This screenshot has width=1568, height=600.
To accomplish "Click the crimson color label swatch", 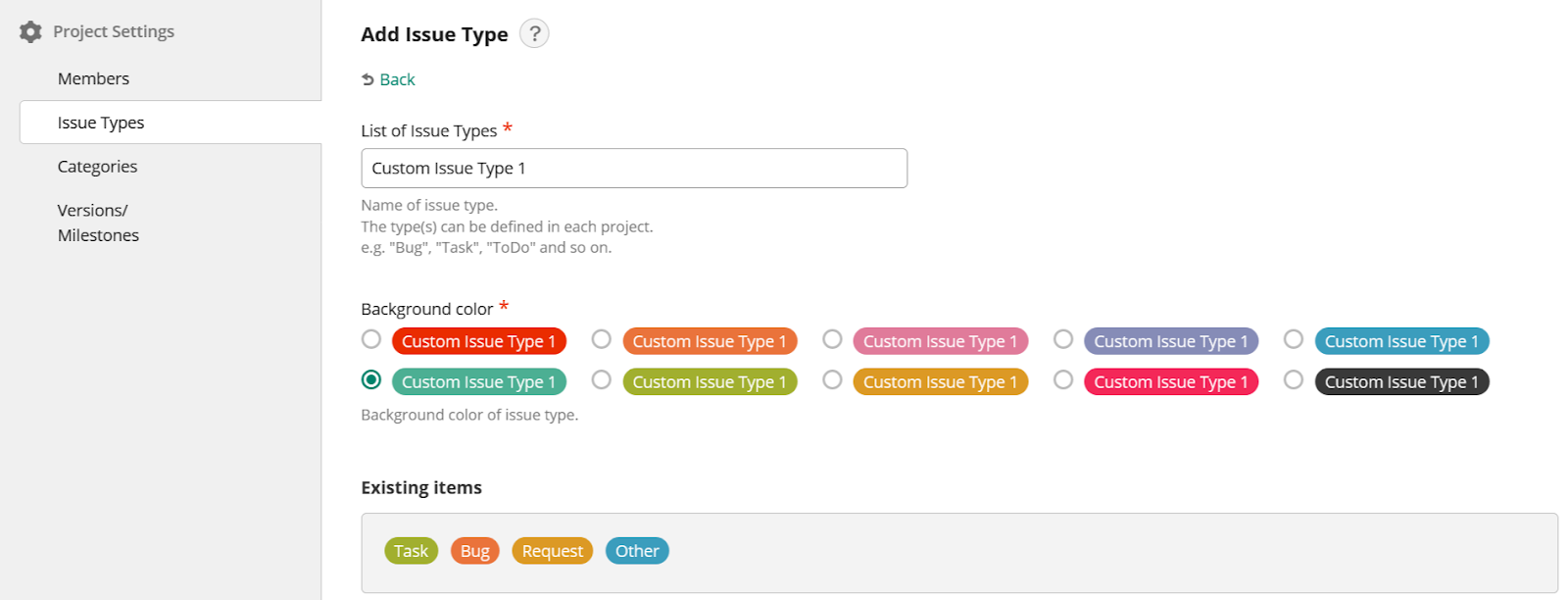I will click(1170, 381).
